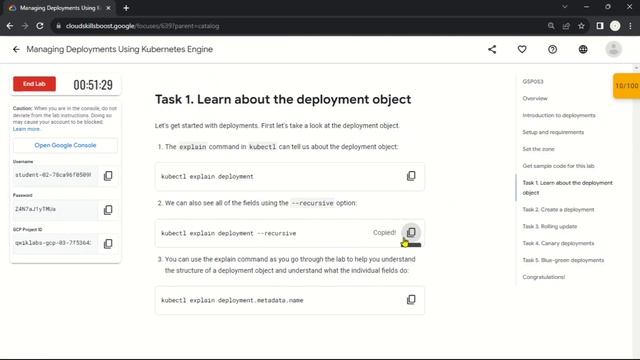
Task: Jump to Introduction to deployments
Action: [559, 116]
